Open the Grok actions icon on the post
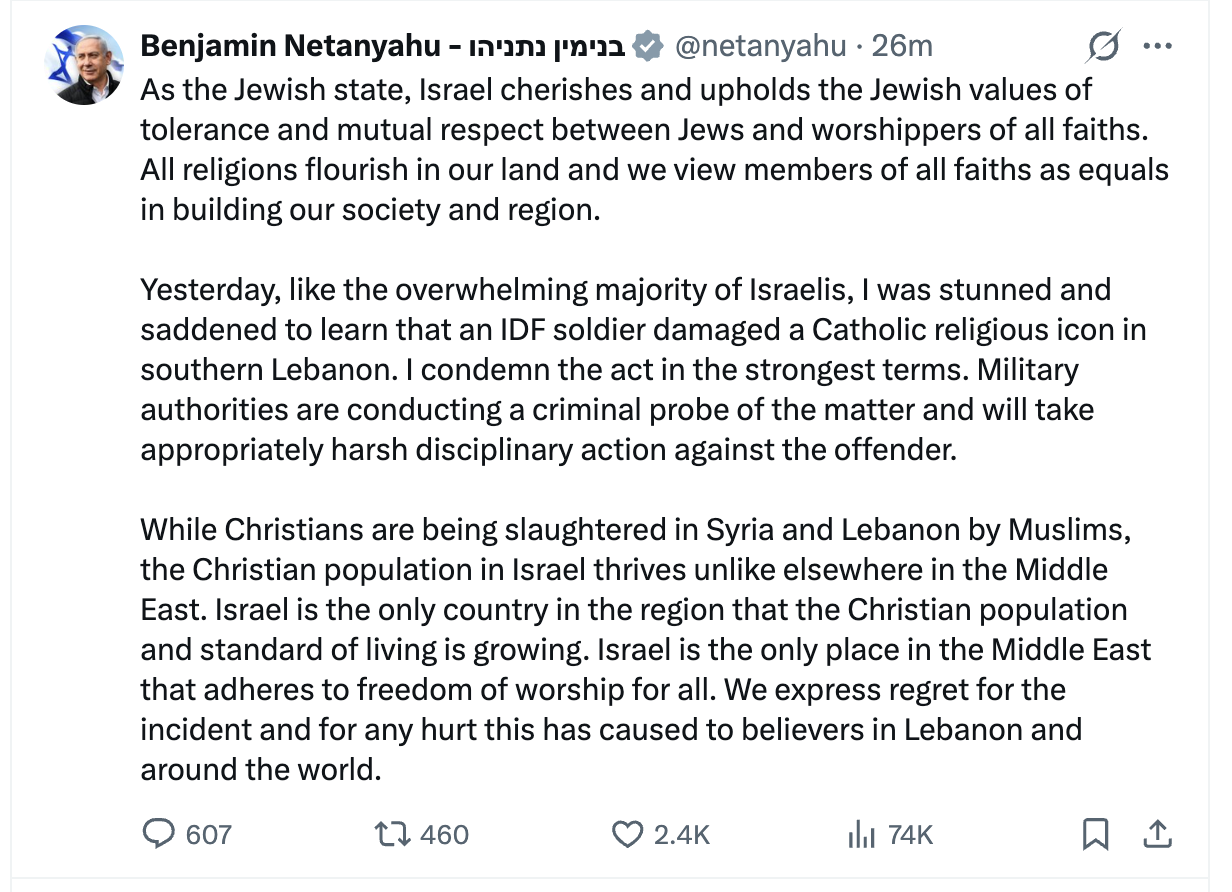The image size is (1232, 892). 1103,46
